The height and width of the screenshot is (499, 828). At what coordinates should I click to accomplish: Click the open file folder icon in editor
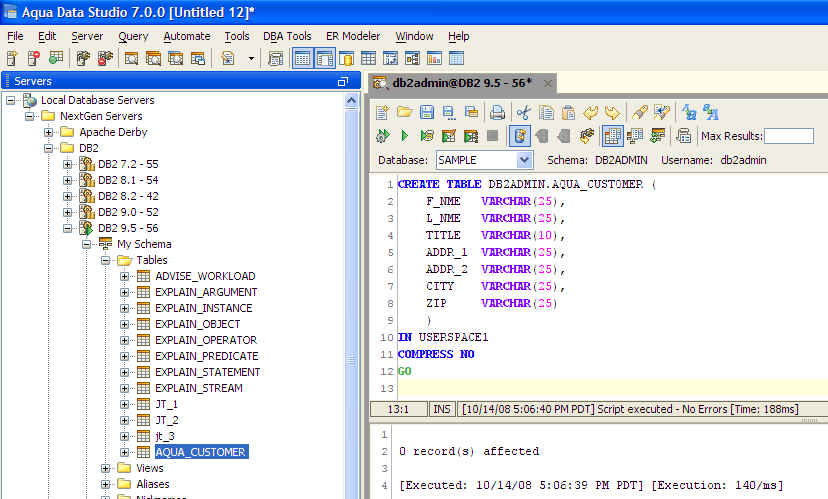(x=405, y=112)
